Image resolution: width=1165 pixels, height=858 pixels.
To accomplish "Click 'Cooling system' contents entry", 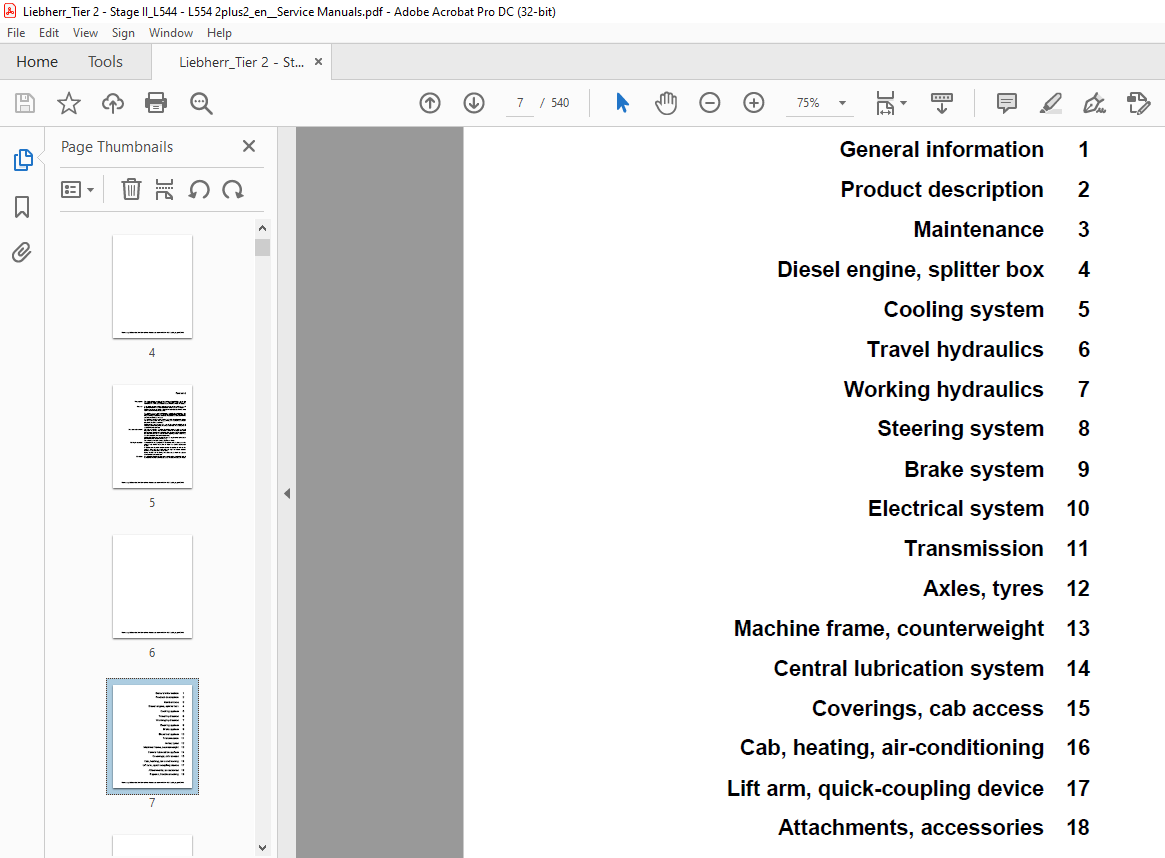I will pos(963,310).
